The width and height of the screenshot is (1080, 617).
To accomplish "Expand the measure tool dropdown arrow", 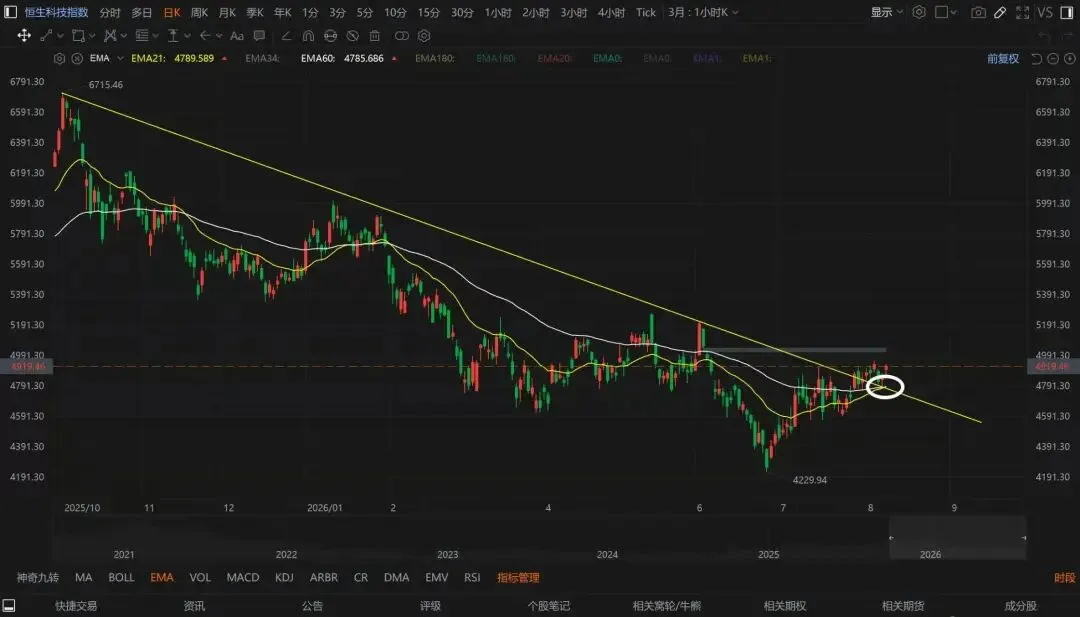I will click(187, 36).
